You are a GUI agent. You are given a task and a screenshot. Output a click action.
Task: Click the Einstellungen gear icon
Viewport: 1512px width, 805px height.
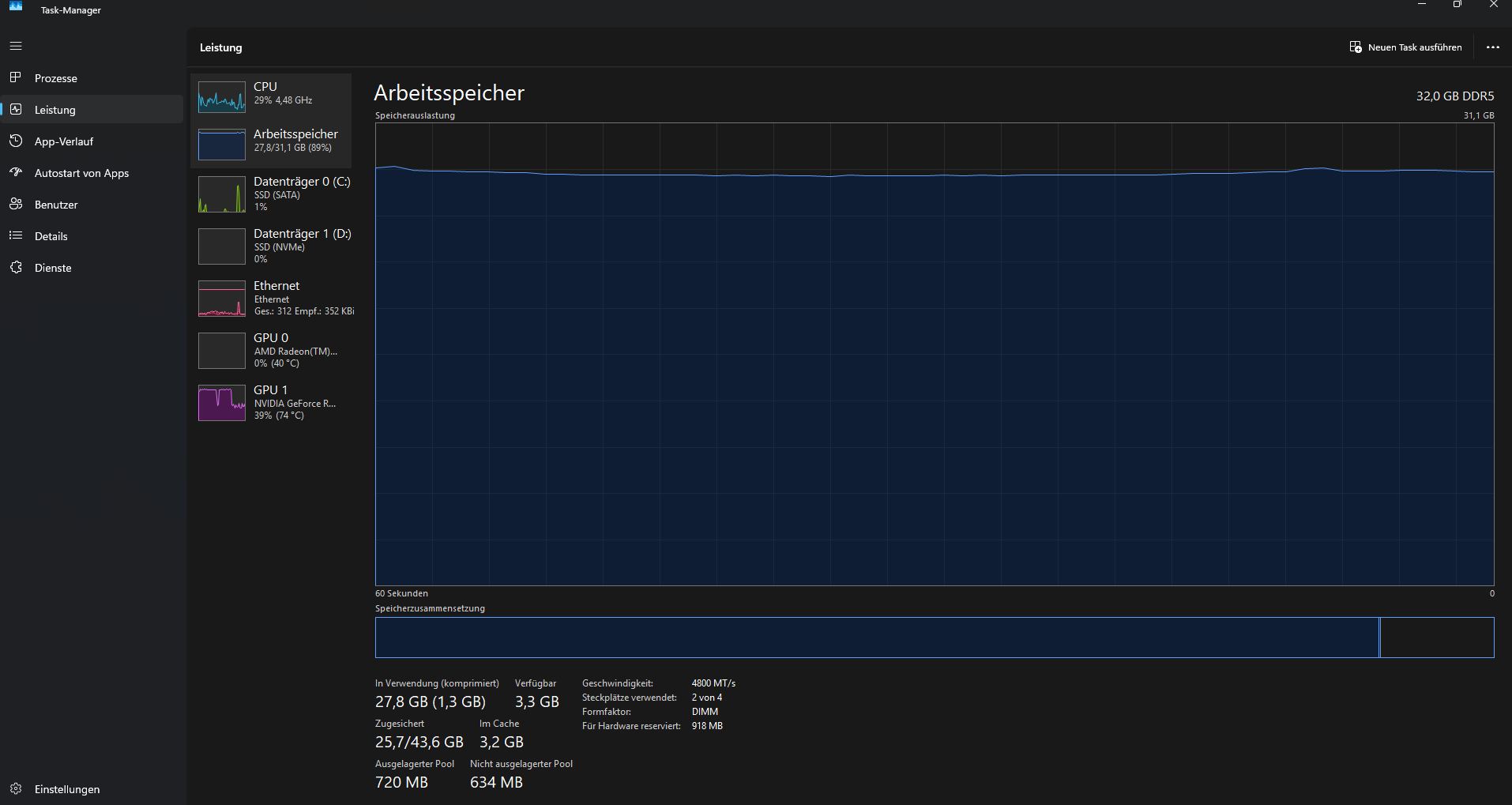[x=16, y=788]
